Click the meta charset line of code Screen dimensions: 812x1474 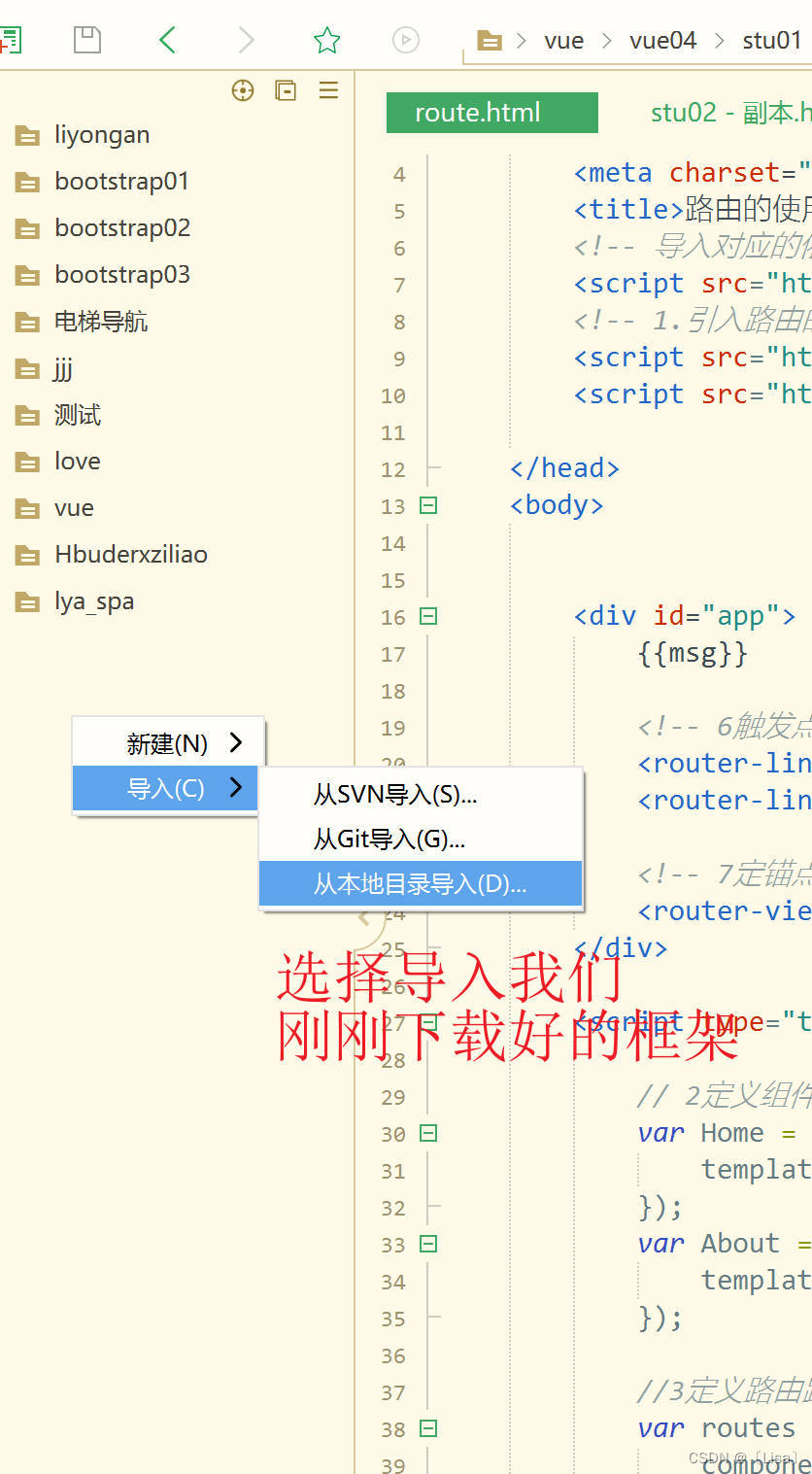693,173
